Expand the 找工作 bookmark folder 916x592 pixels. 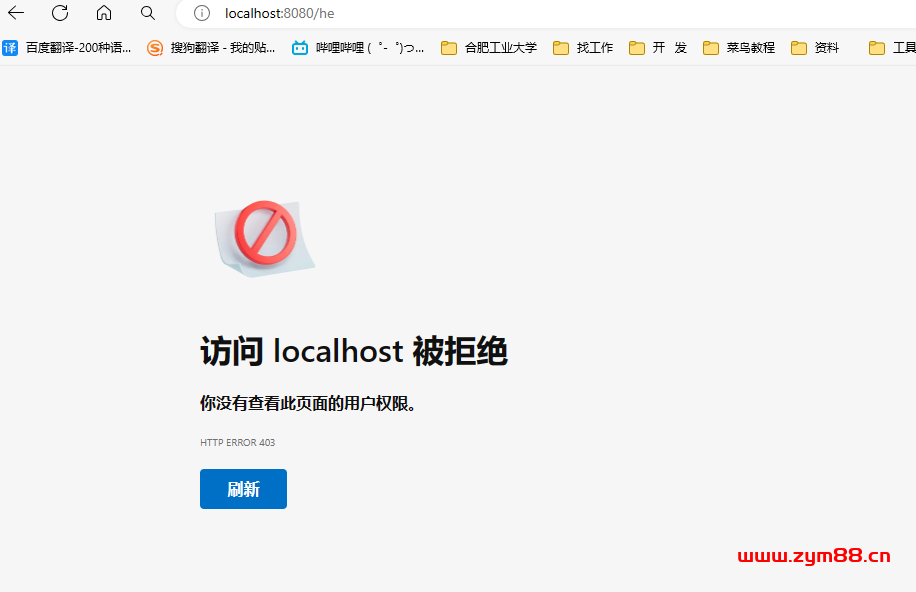583,47
